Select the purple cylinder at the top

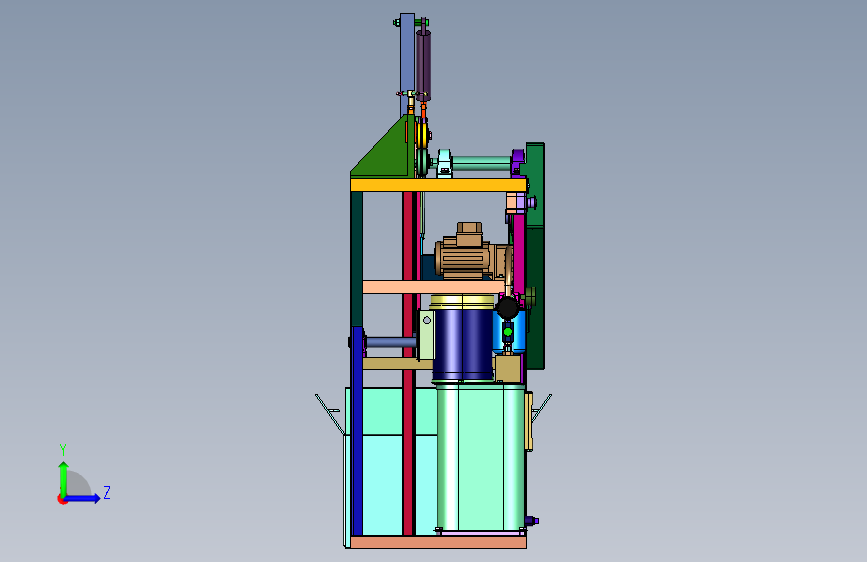(x=424, y=65)
